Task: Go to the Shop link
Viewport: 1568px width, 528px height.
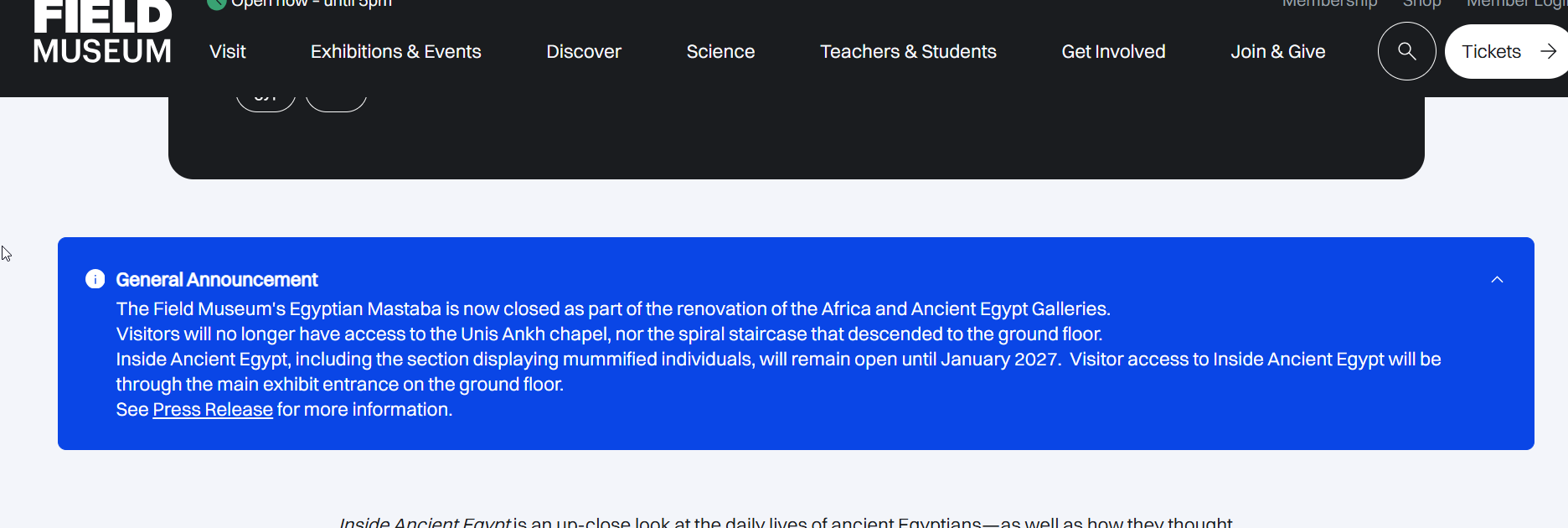Action: (1421, 4)
